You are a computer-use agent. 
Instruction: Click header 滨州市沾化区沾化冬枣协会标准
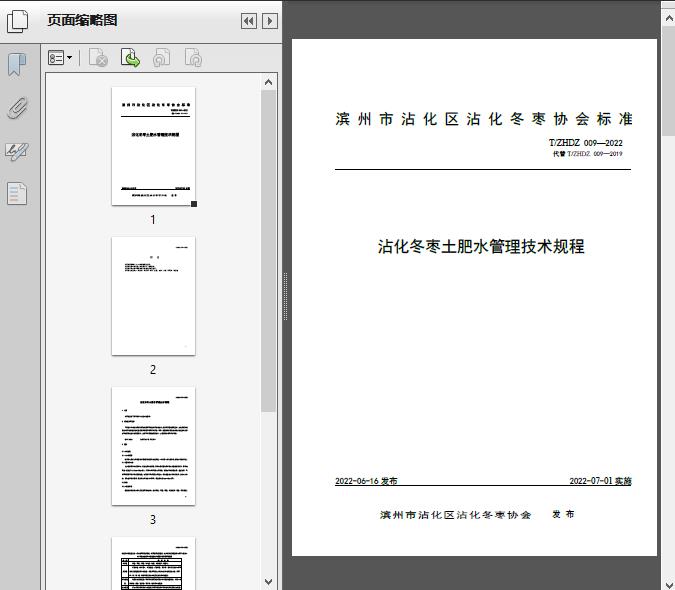(483, 119)
